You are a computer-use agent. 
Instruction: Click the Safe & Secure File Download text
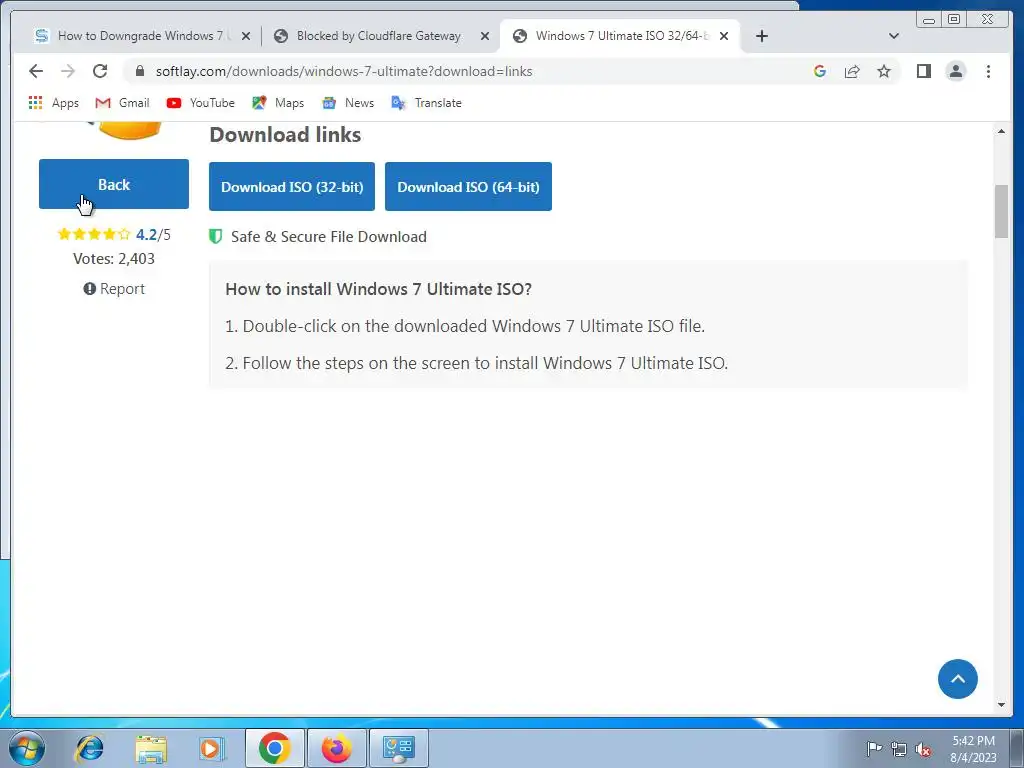328,236
